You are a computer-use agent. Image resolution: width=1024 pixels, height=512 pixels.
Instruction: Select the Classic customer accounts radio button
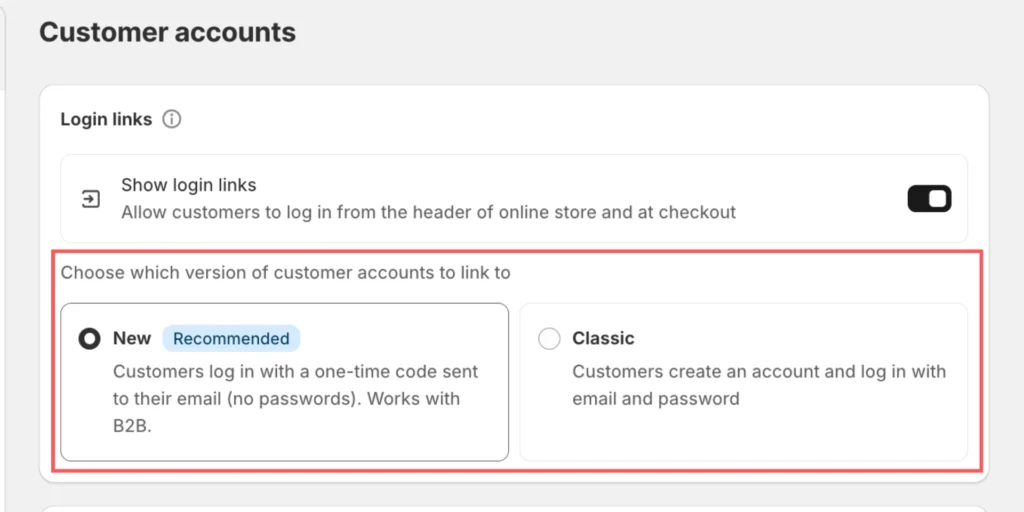coord(549,339)
